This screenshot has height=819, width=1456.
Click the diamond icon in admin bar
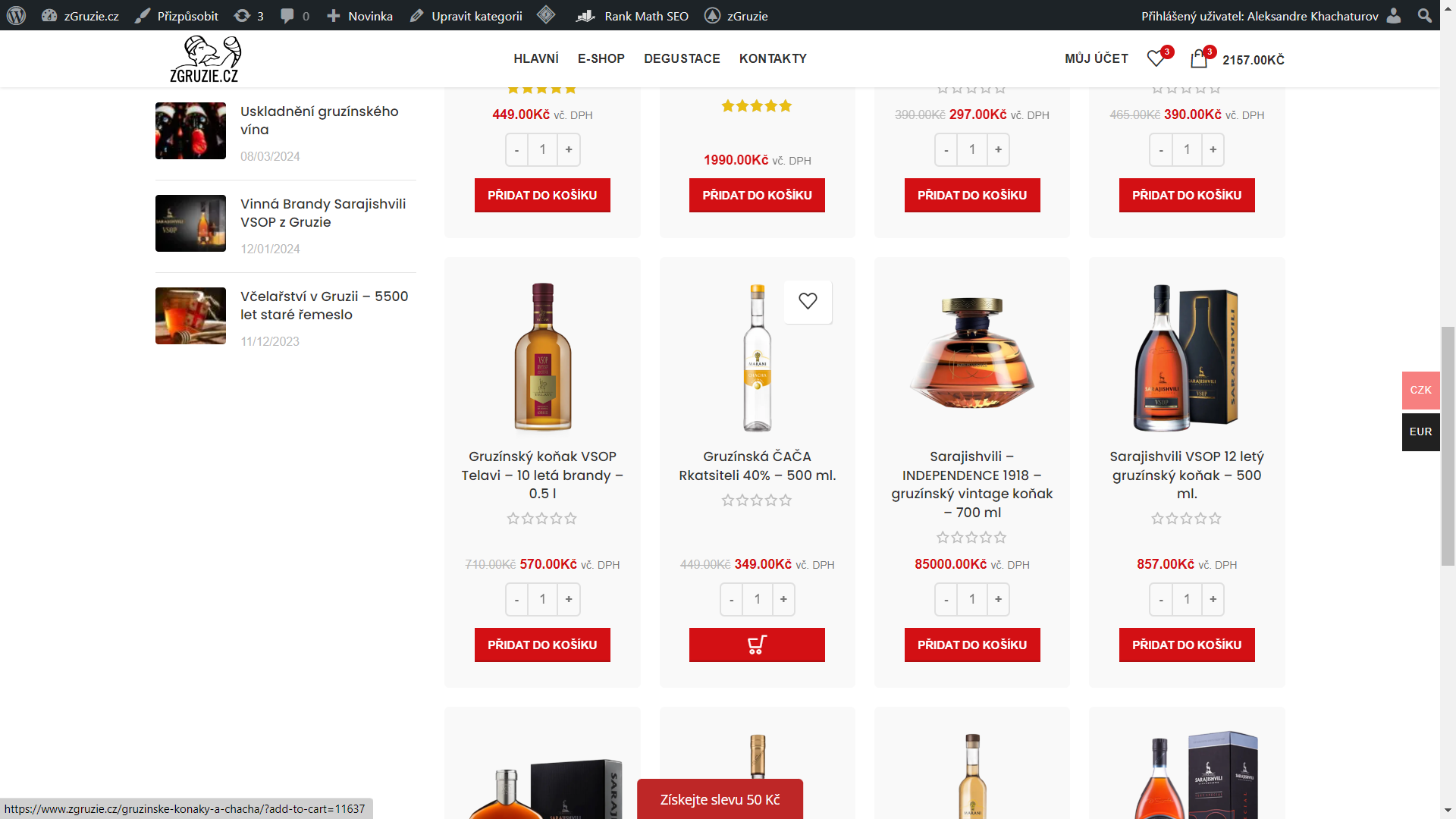(546, 15)
